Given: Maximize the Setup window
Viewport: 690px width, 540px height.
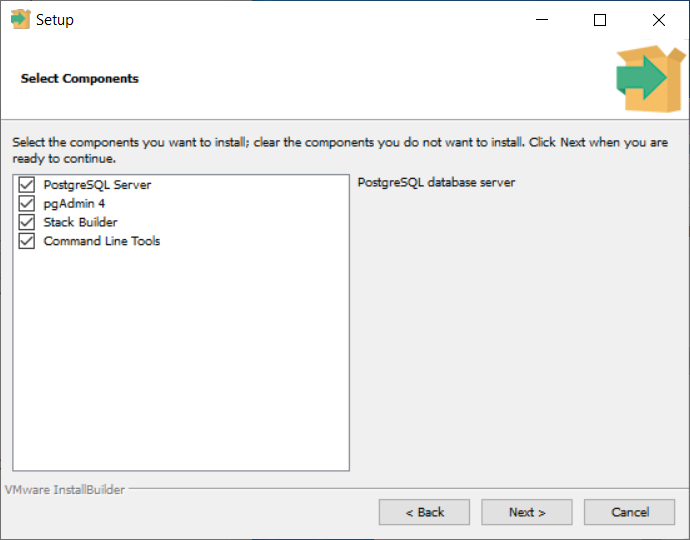Looking at the screenshot, I should point(600,20).
